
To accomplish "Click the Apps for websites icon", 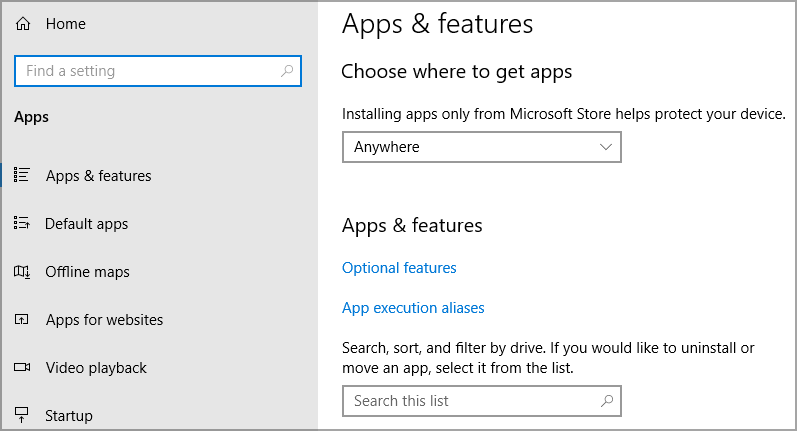I will [21, 319].
